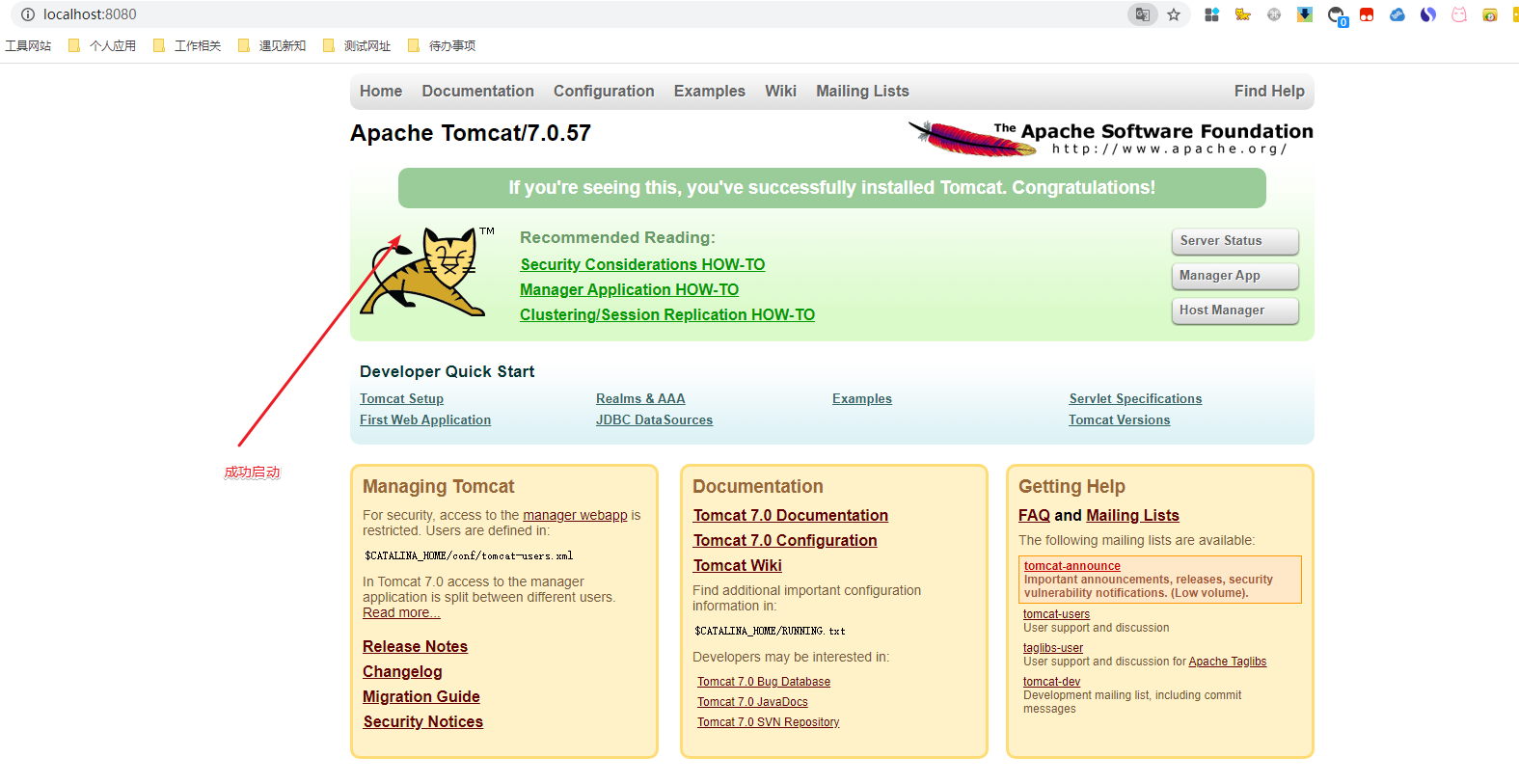
Task: Open the taglibs-user mailing list link
Action: click(1053, 649)
